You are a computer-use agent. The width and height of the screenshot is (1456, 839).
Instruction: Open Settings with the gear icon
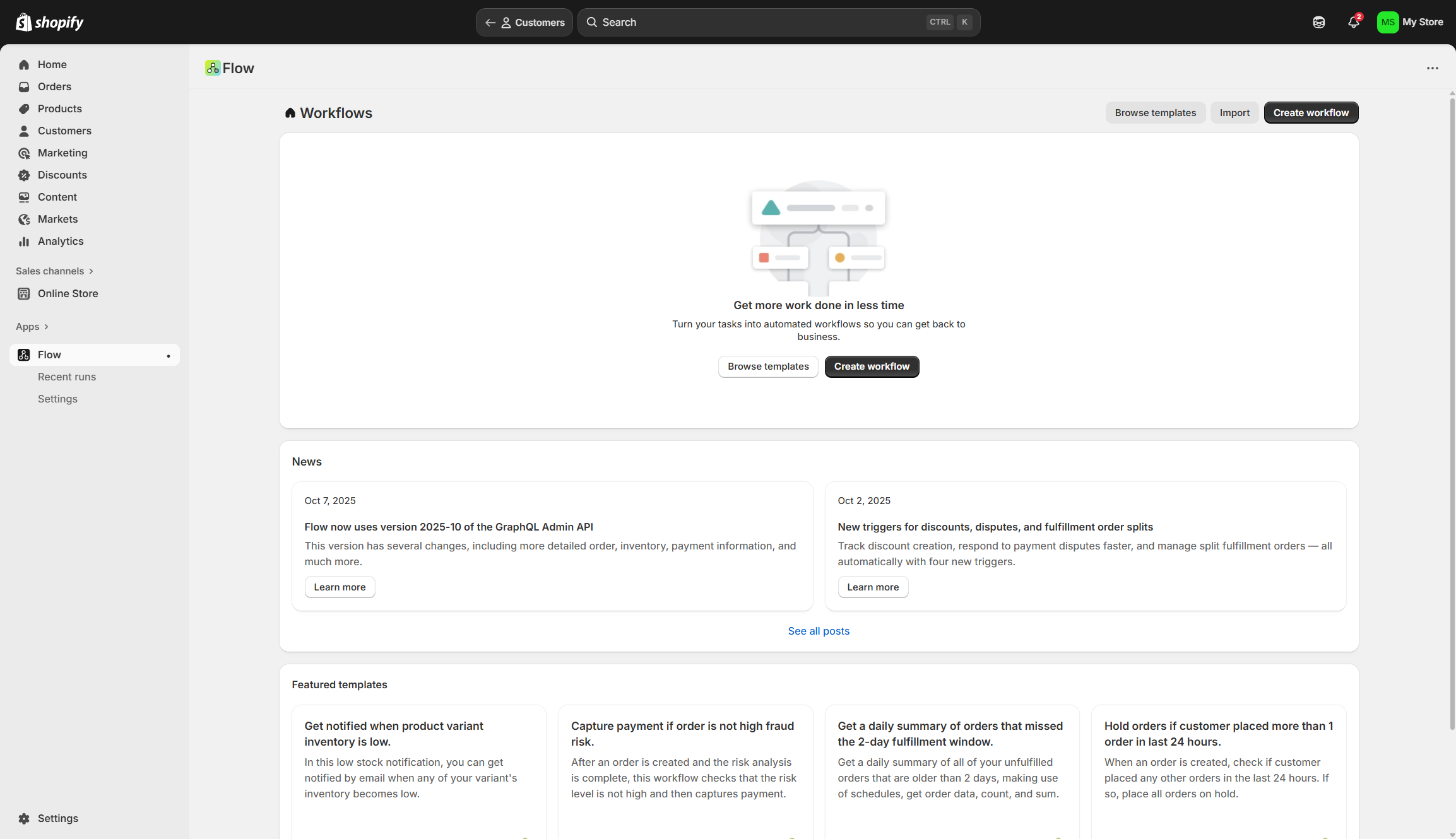pos(57,818)
